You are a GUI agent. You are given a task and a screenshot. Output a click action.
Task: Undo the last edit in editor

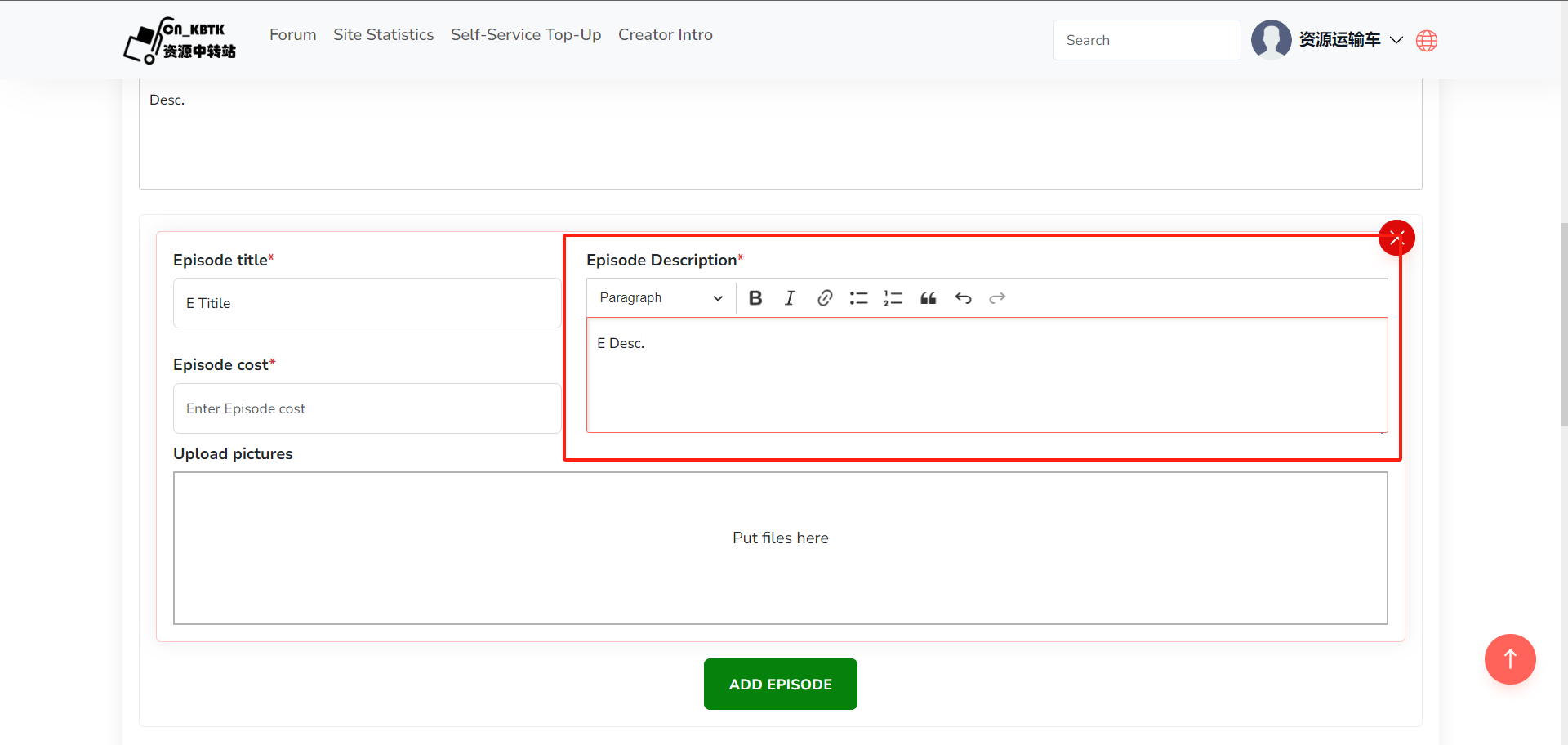click(x=963, y=298)
